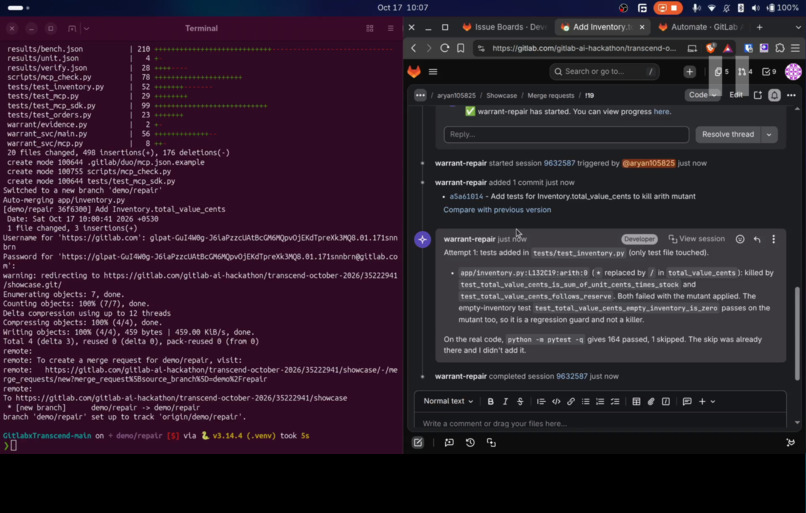Go back in the browser
The height and width of the screenshot is (513, 806).
point(414,48)
